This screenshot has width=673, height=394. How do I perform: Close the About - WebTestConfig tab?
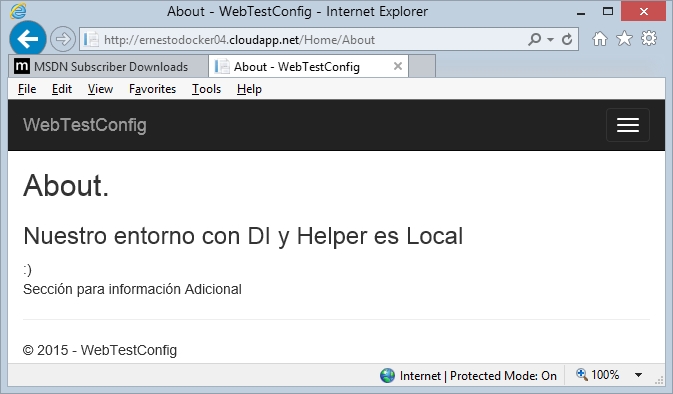coord(398,66)
